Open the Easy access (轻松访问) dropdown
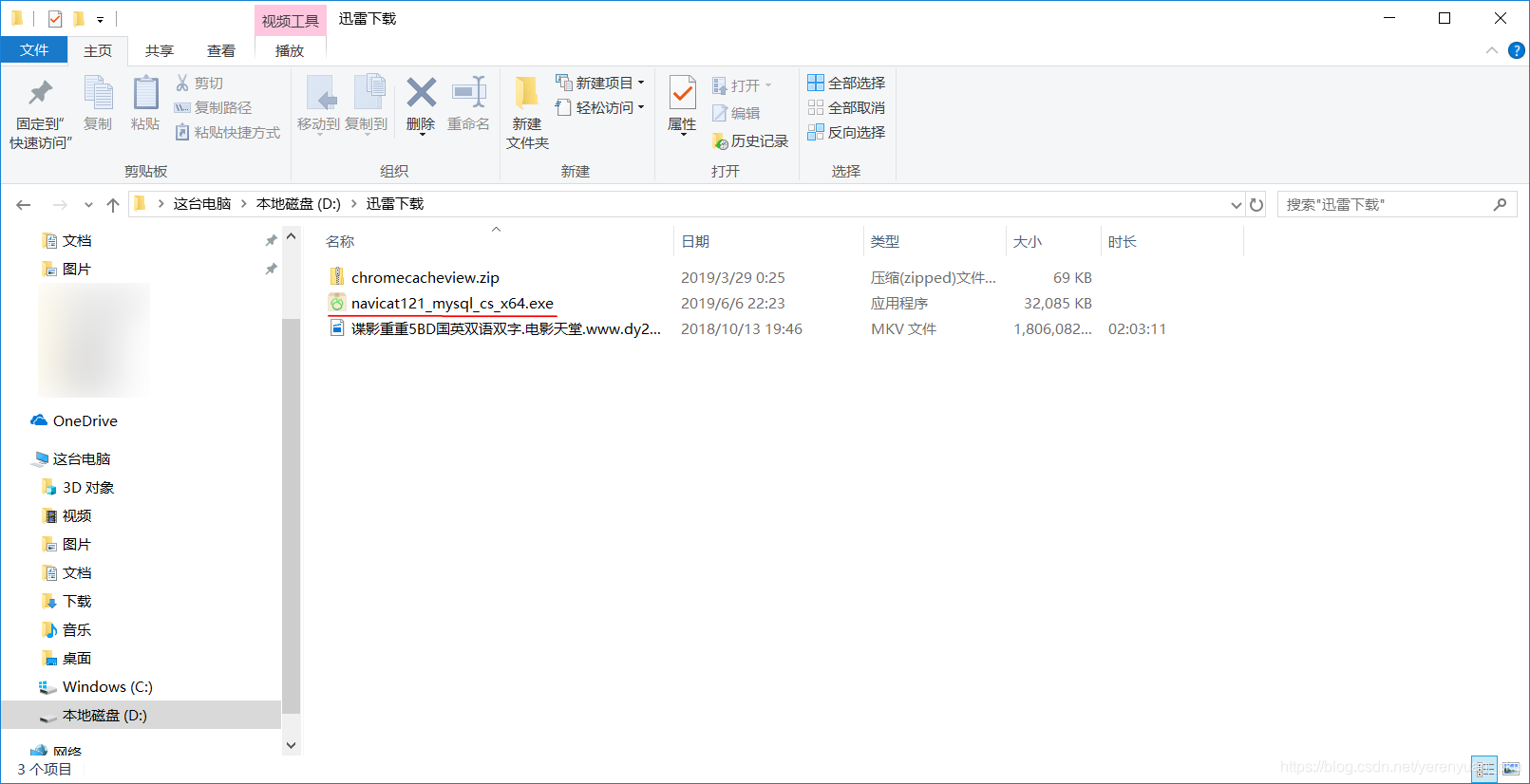Screen dimensions: 1530x784 coord(600,108)
